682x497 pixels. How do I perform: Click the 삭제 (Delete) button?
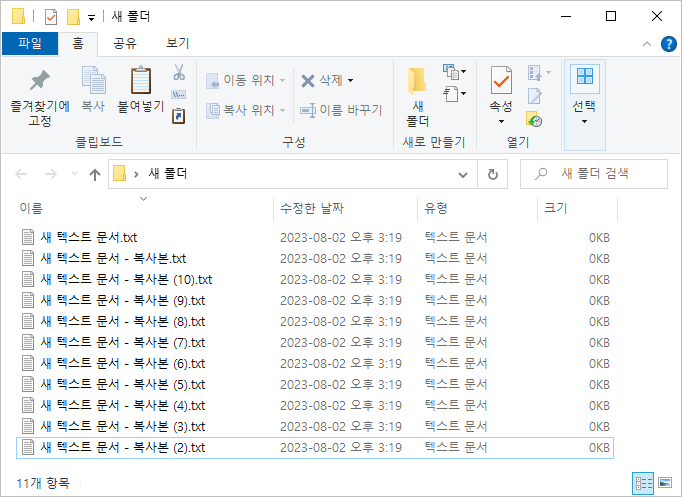(x=322, y=80)
